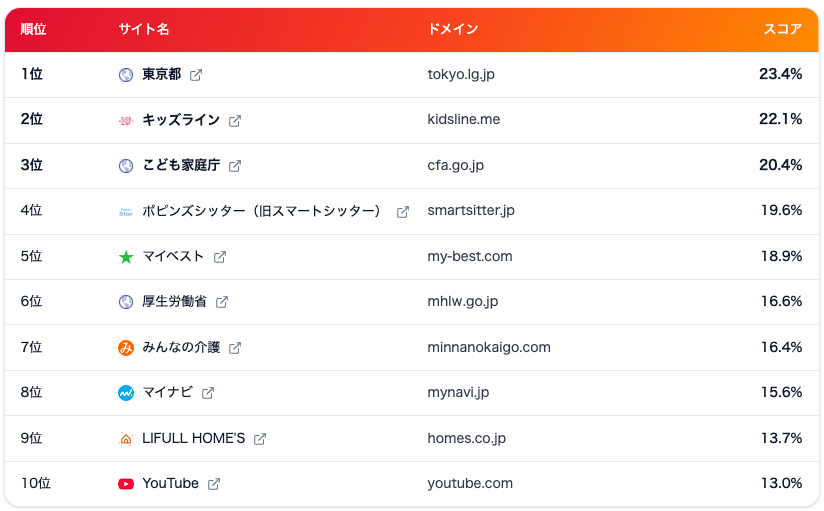Open external link icon beside 東京都
Screen dimensions: 824x511
(x=195, y=75)
